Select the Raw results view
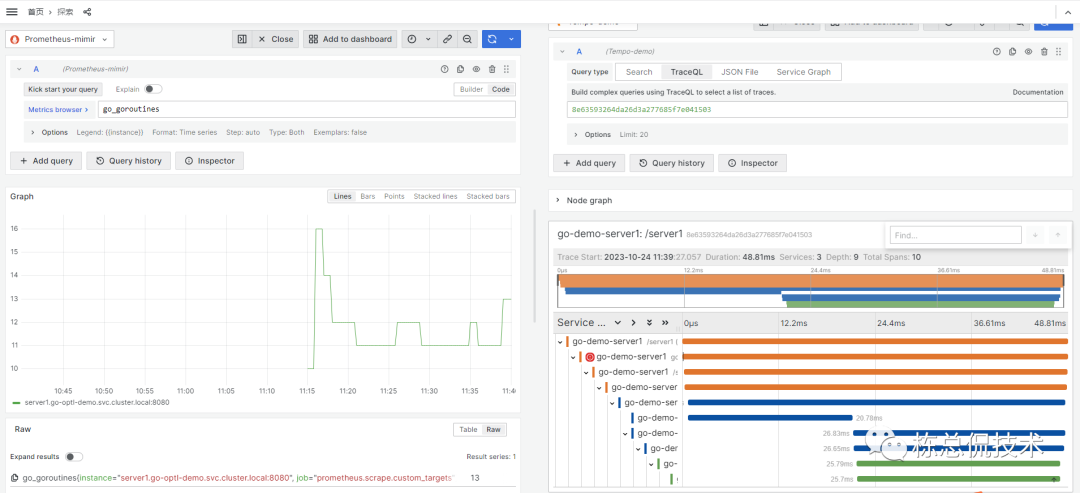 tap(494, 430)
